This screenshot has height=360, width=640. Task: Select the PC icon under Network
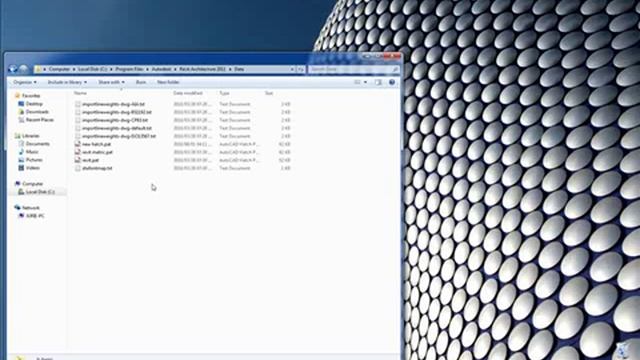coord(21,216)
